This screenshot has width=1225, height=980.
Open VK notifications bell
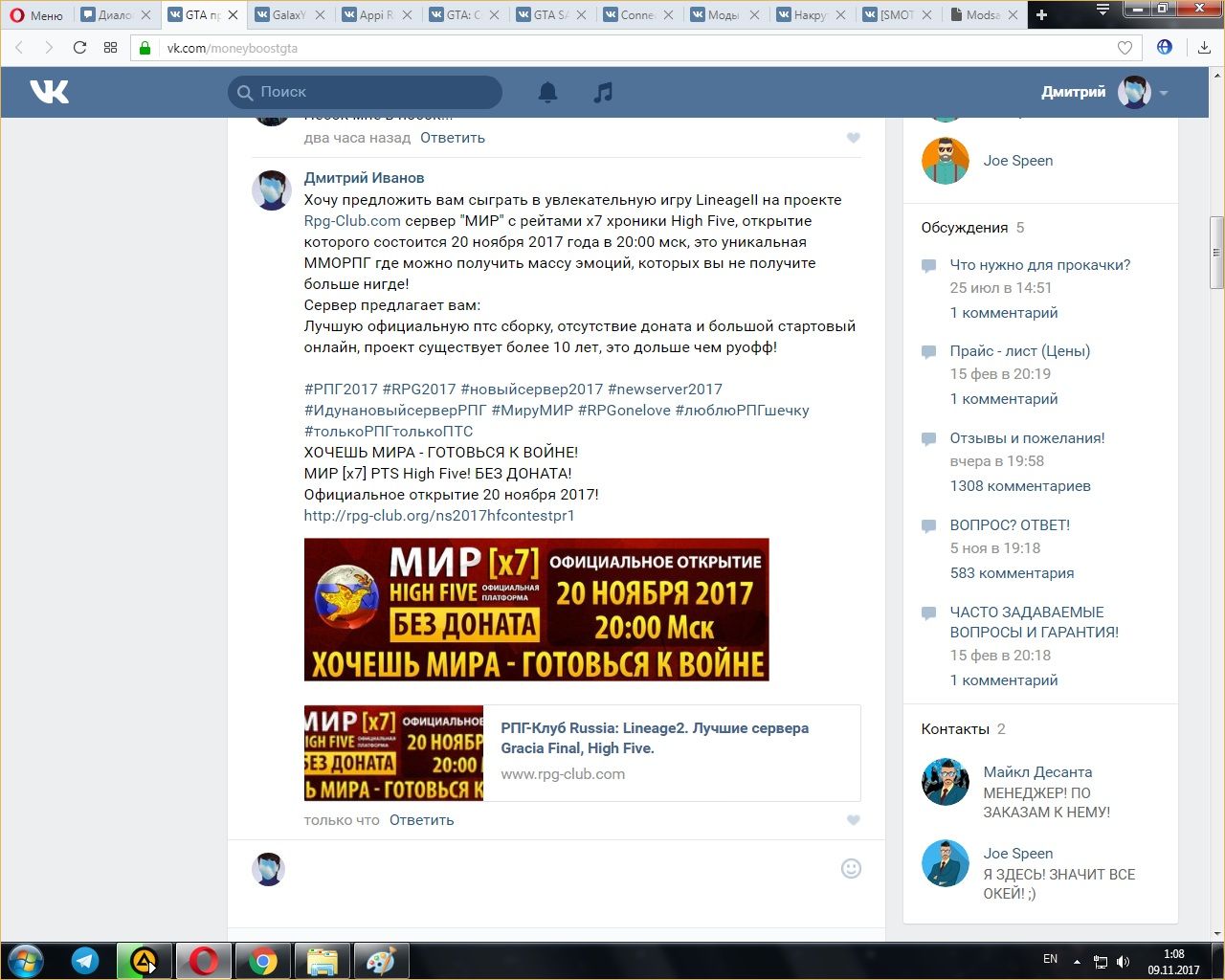[x=547, y=92]
